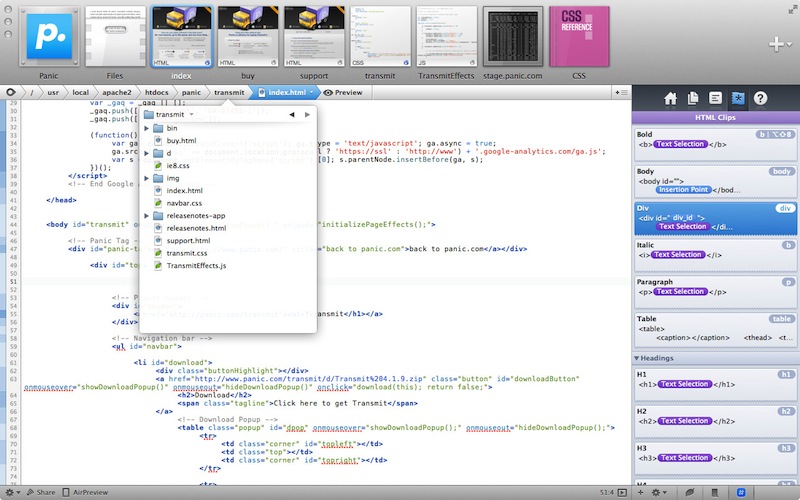Show the Code Navigator sidebar icon
This screenshot has height=500, width=800.
(715, 98)
